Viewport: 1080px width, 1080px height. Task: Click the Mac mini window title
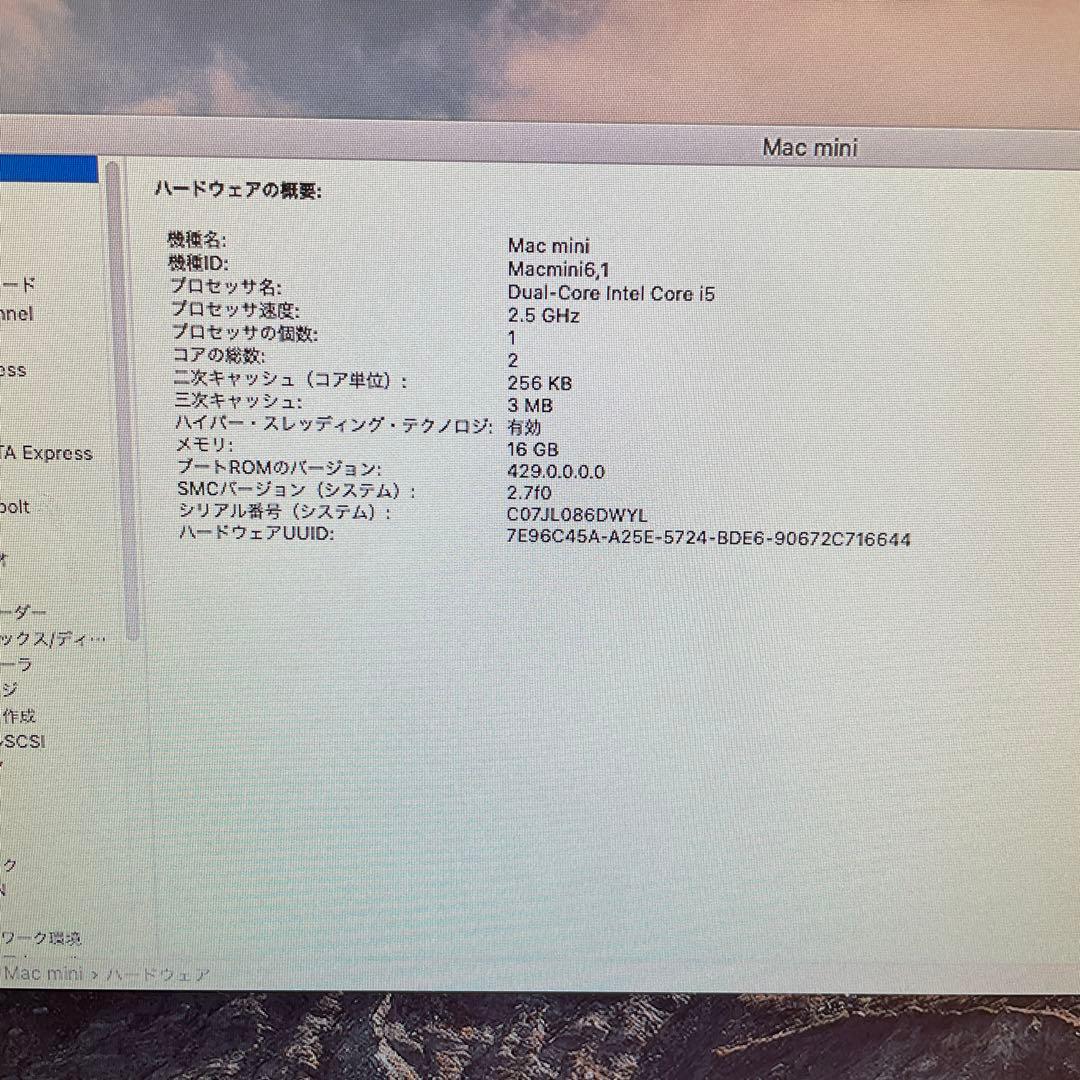coord(810,147)
